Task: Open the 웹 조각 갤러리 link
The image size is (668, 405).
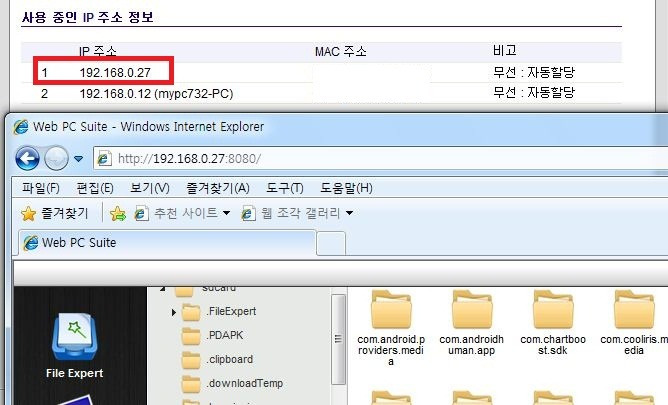Action: (x=291, y=213)
